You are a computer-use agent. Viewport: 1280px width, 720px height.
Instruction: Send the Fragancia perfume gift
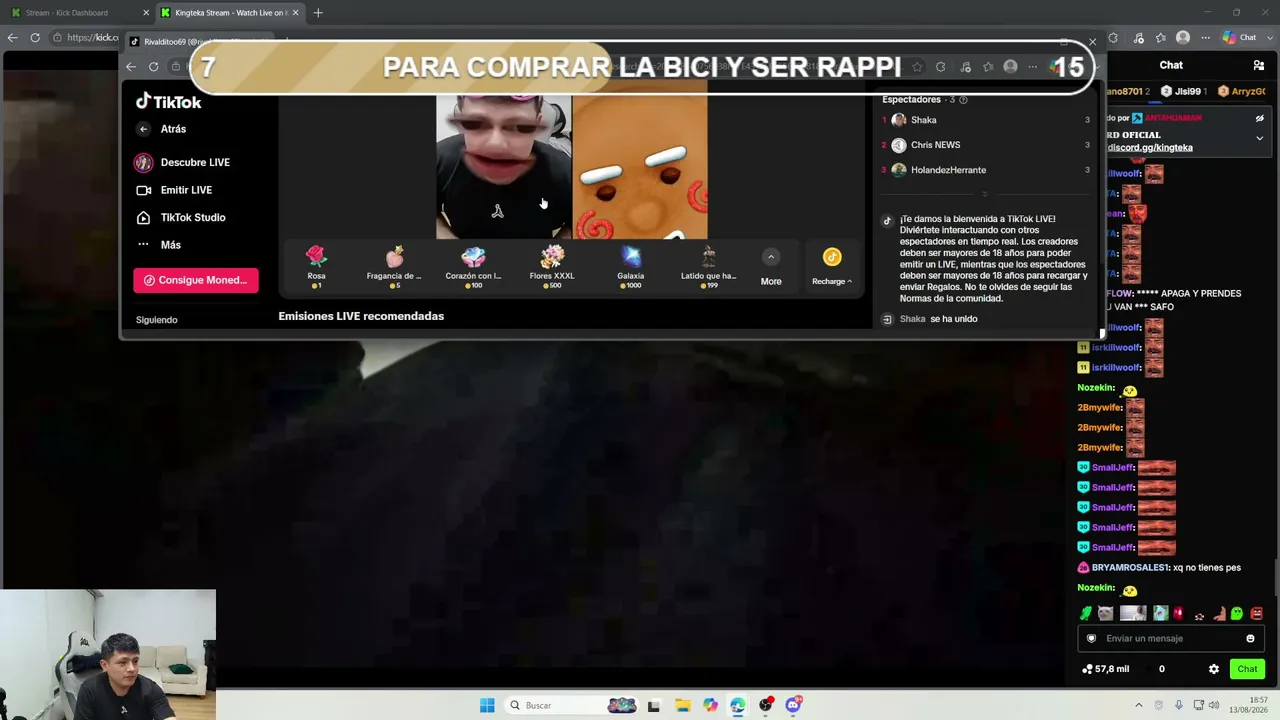[x=394, y=266]
